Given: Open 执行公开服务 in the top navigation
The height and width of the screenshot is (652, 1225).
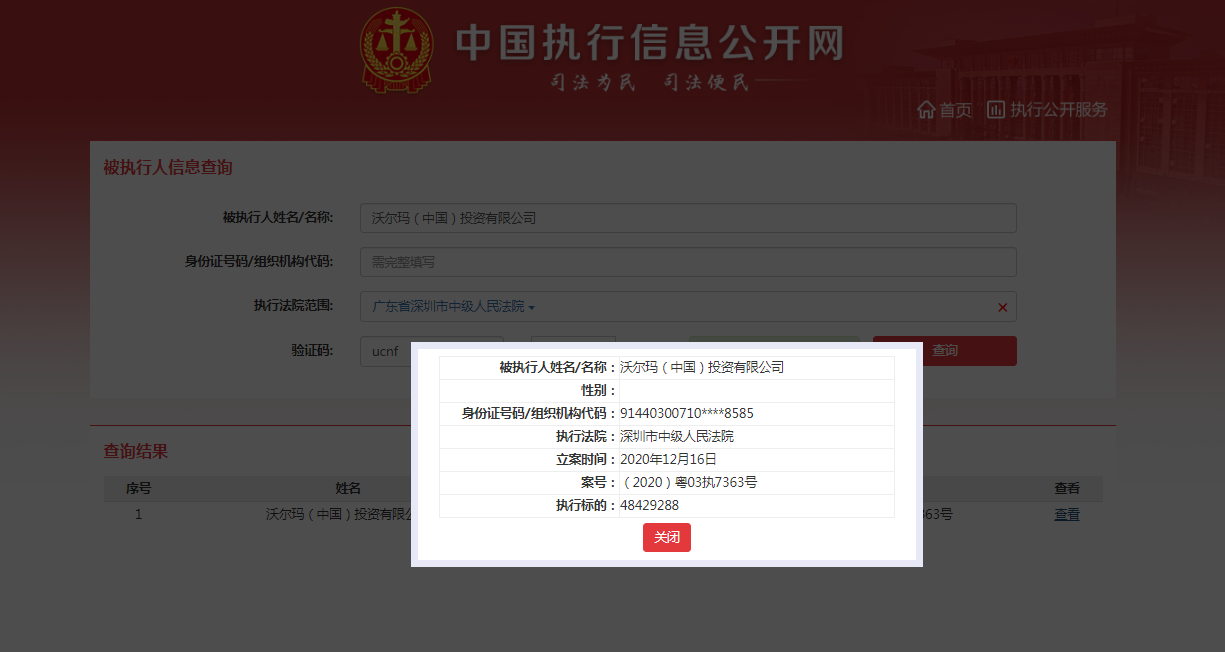Looking at the screenshot, I should coord(1047,110).
